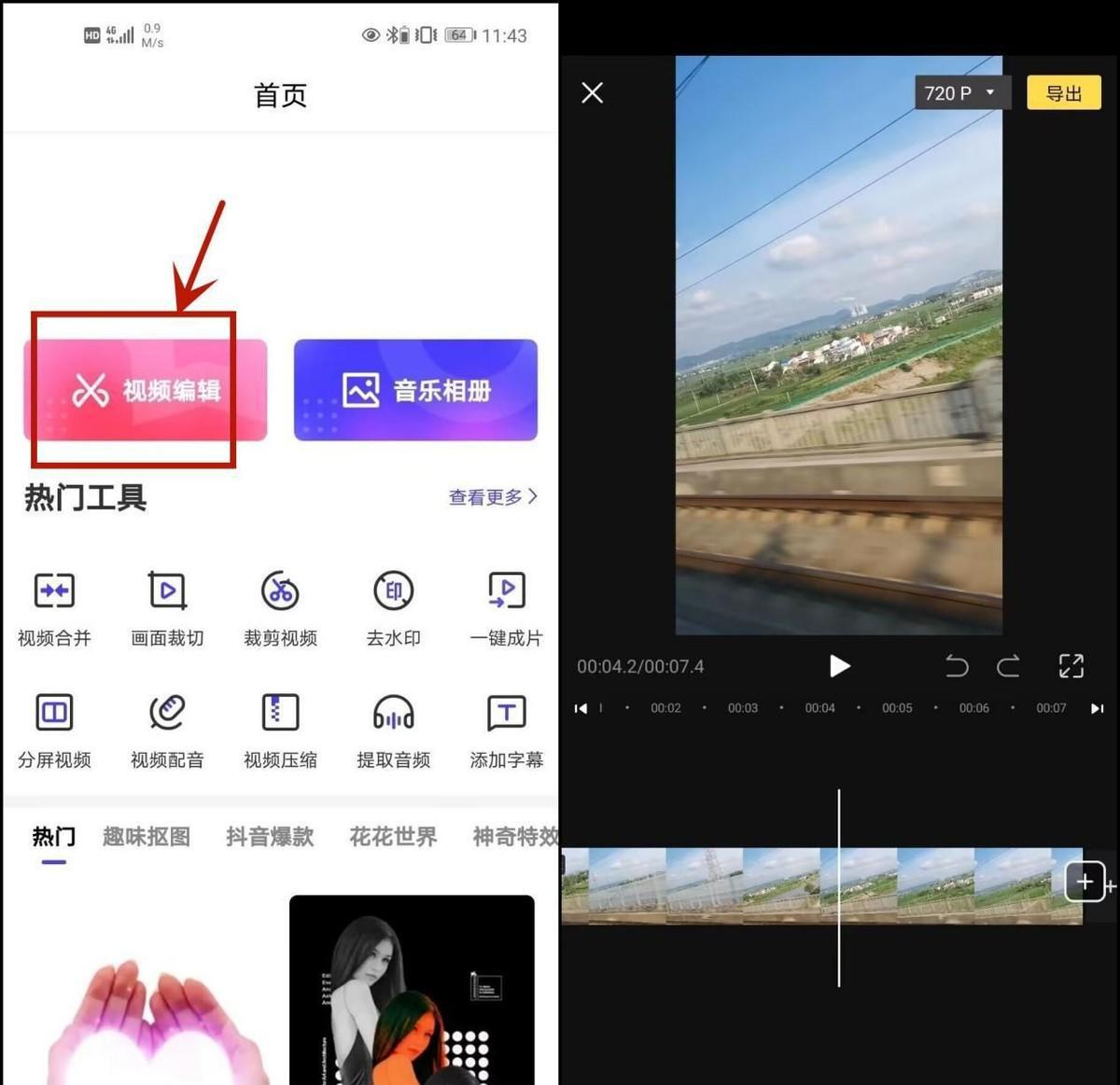Screen dimensions: 1120x1085
Task: Switch to the 抖音爆款 tab
Action: click(x=270, y=837)
